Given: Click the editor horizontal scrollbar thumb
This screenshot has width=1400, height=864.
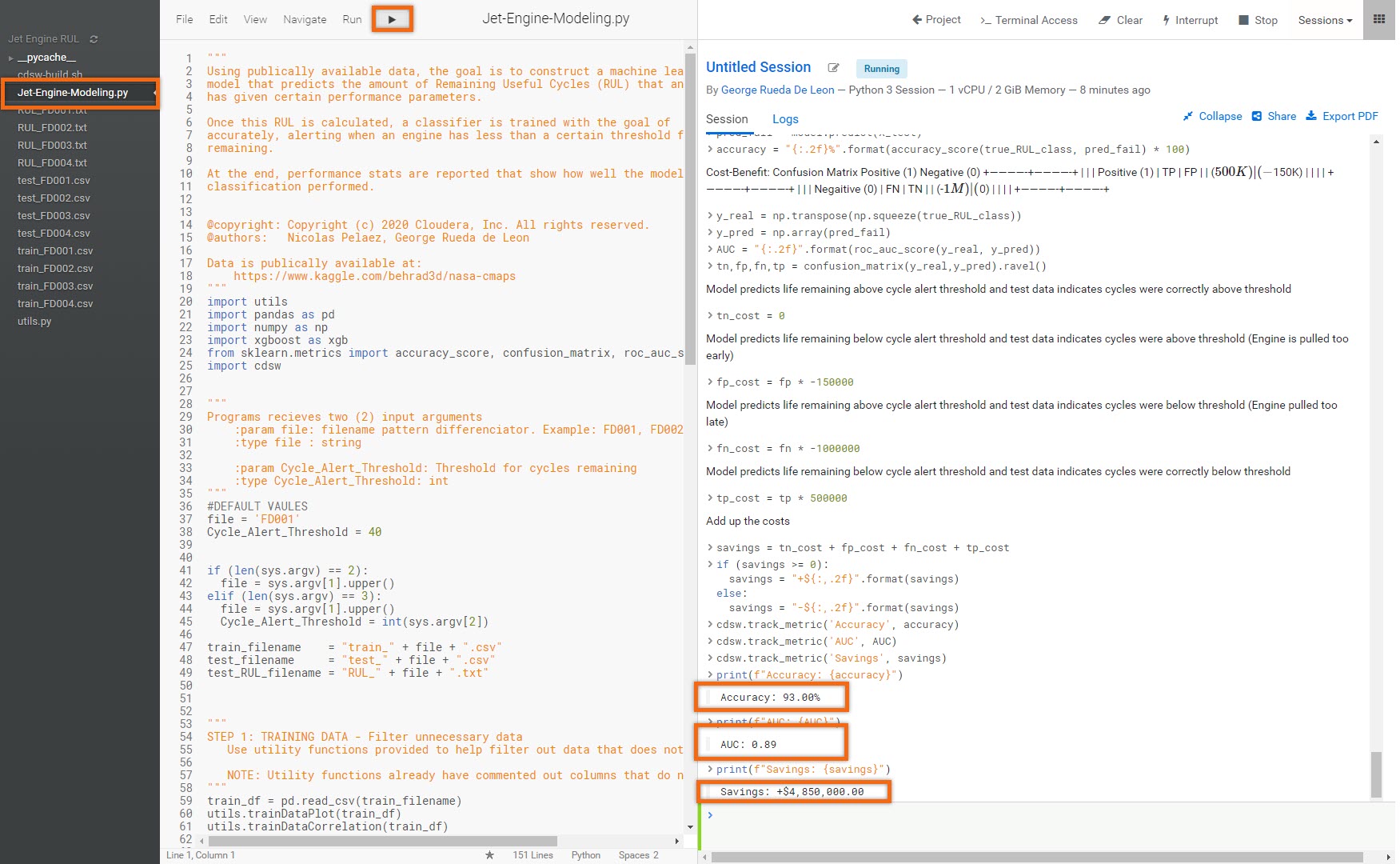Looking at the screenshot, I should click(x=382, y=841).
